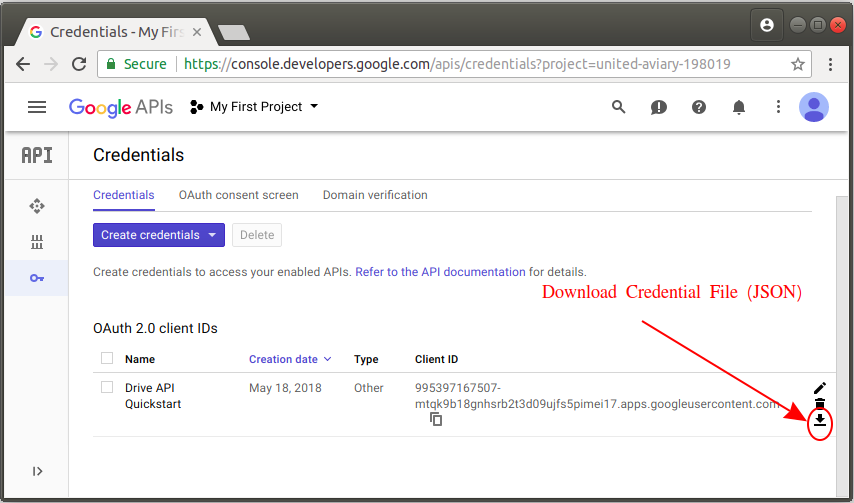Open the notifications bell
The image size is (854, 503).
pos(739,107)
